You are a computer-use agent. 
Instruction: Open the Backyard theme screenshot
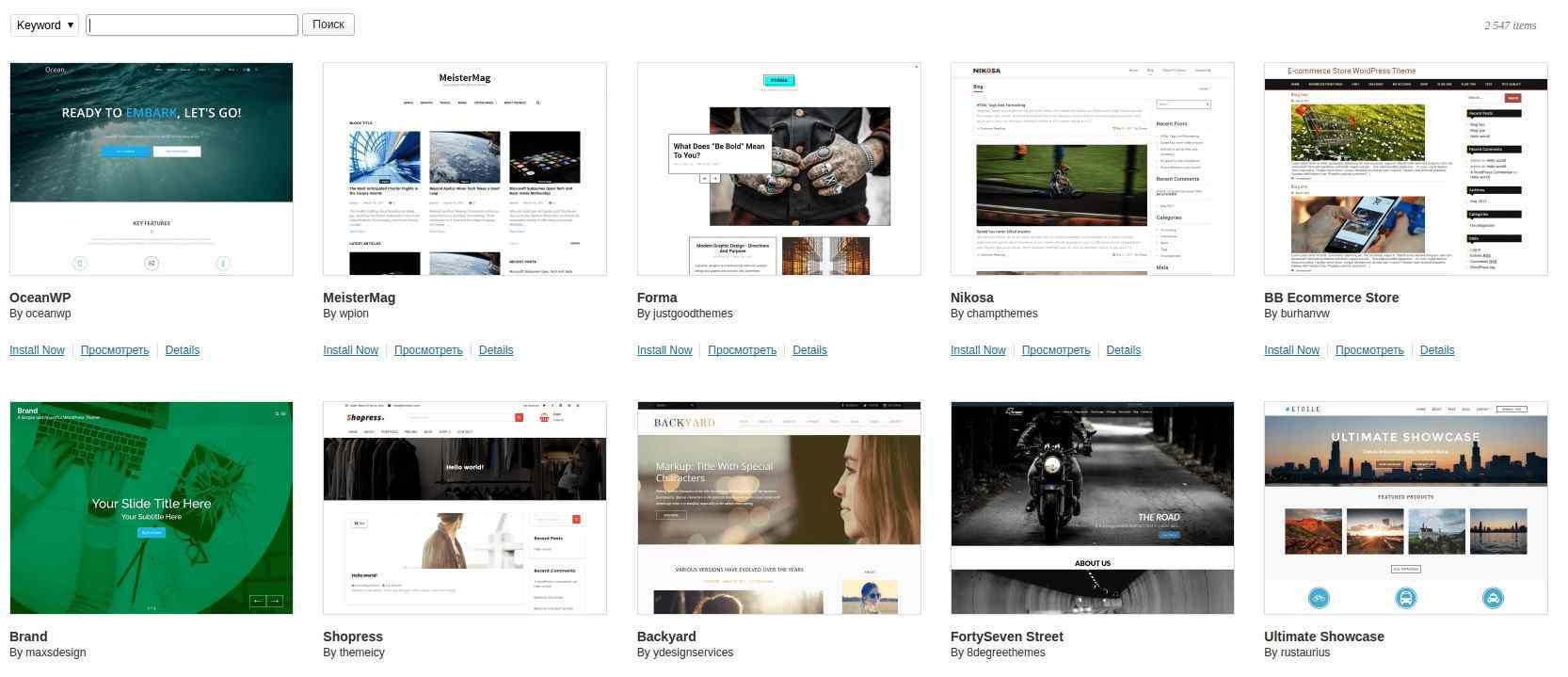[779, 508]
